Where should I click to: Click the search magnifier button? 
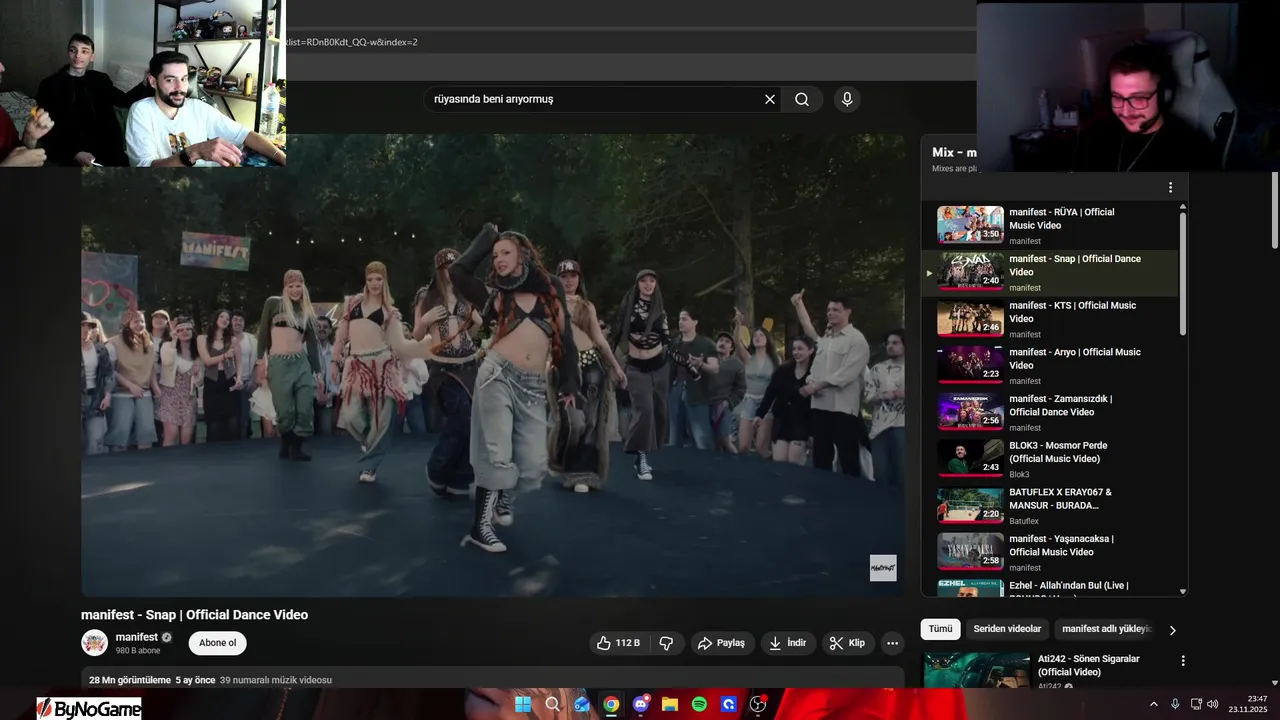point(802,99)
